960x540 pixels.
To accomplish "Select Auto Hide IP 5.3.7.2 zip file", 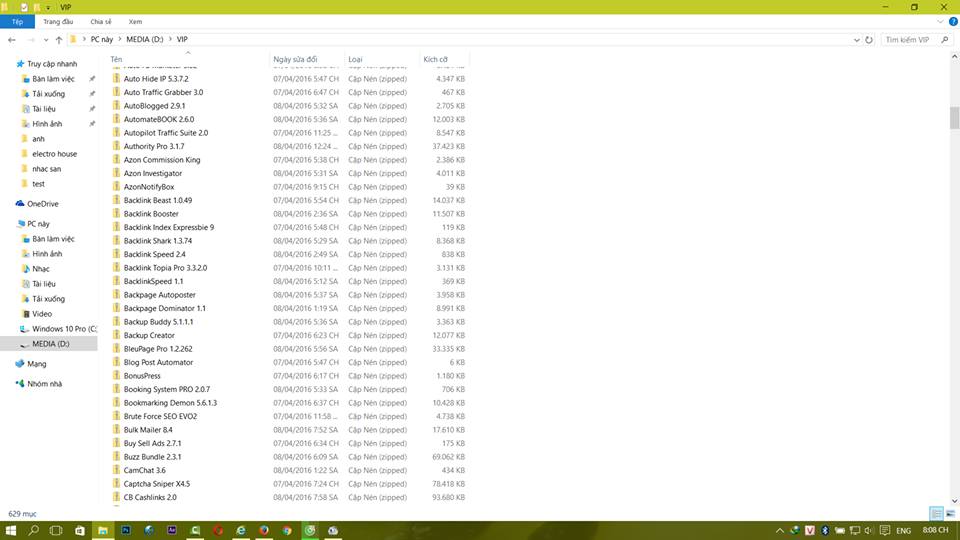I will tap(156, 79).
